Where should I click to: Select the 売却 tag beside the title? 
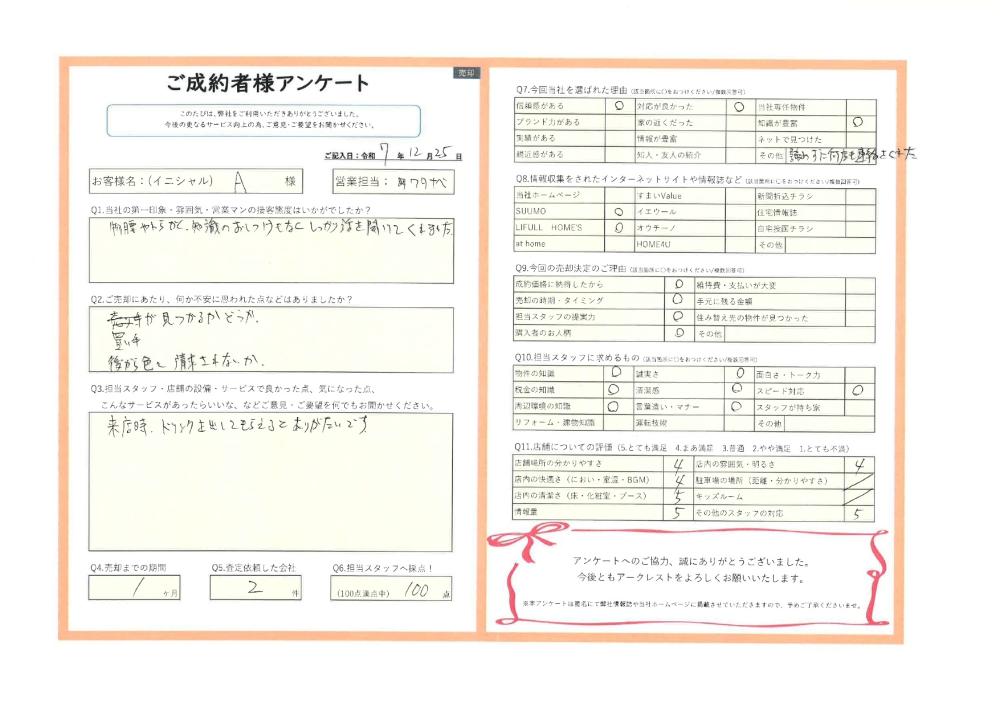[x=467, y=73]
